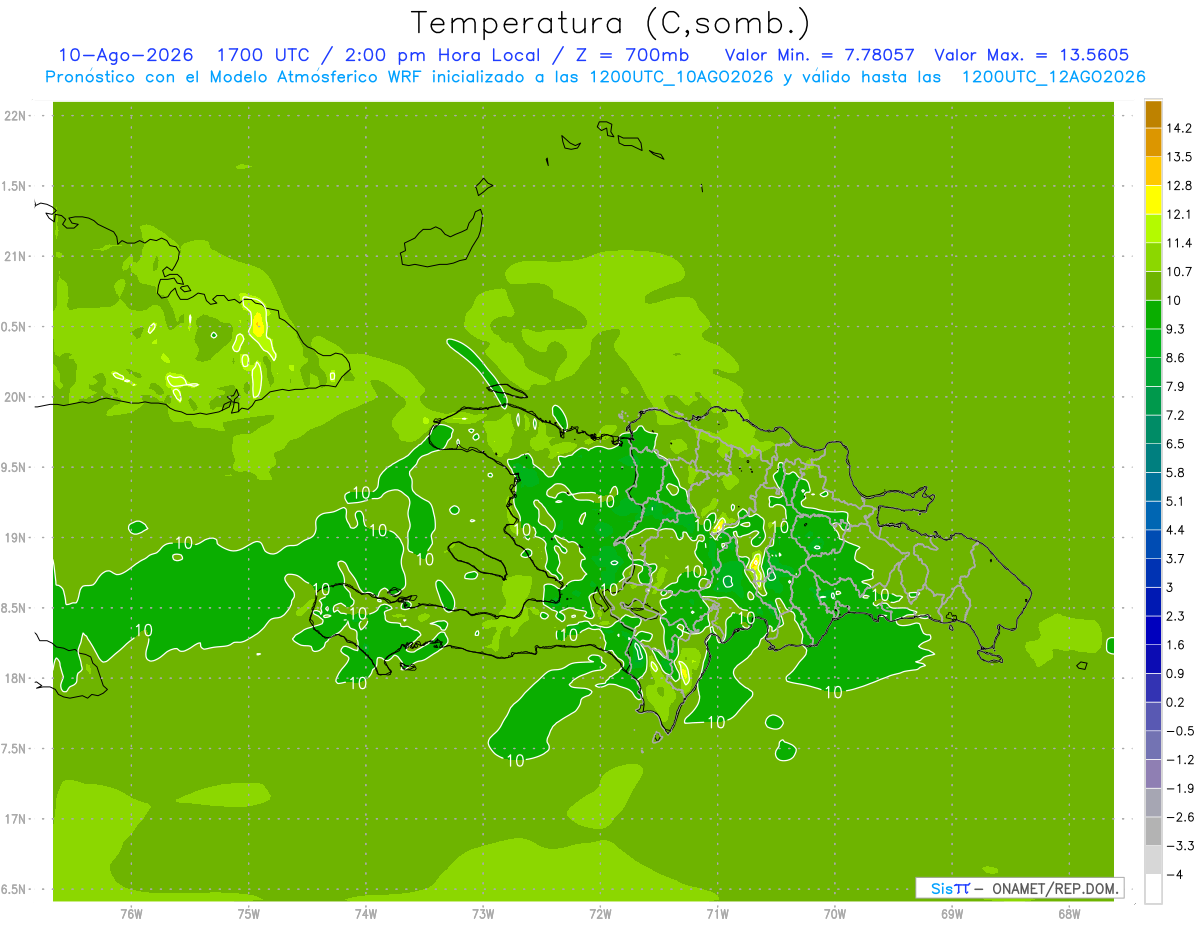1200x927 pixels.
Task: Select the gray swatch between -3.3 and -2.6
Action: point(1153,832)
